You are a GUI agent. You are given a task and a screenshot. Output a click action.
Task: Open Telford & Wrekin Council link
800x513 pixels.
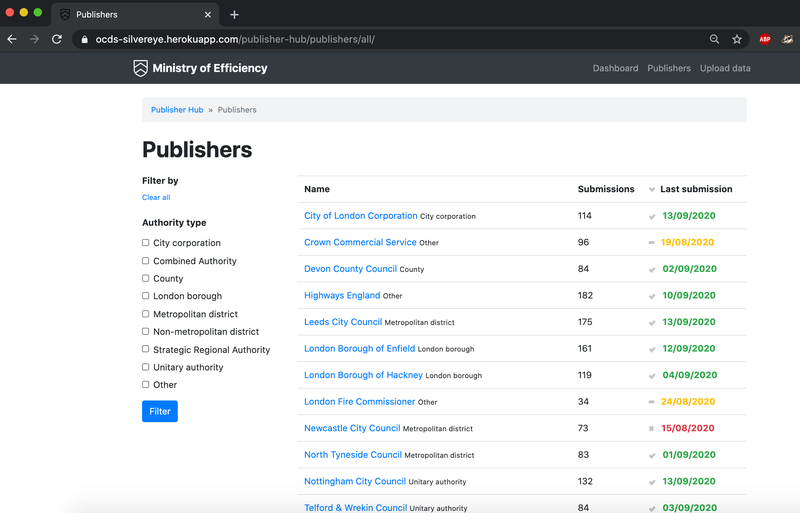pyautogui.click(x=356, y=508)
